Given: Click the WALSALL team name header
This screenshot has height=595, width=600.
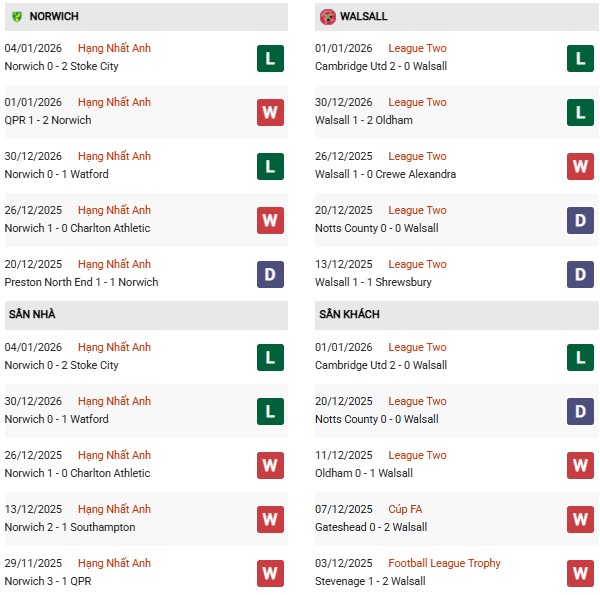Looking at the screenshot, I should tap(364, 17).
